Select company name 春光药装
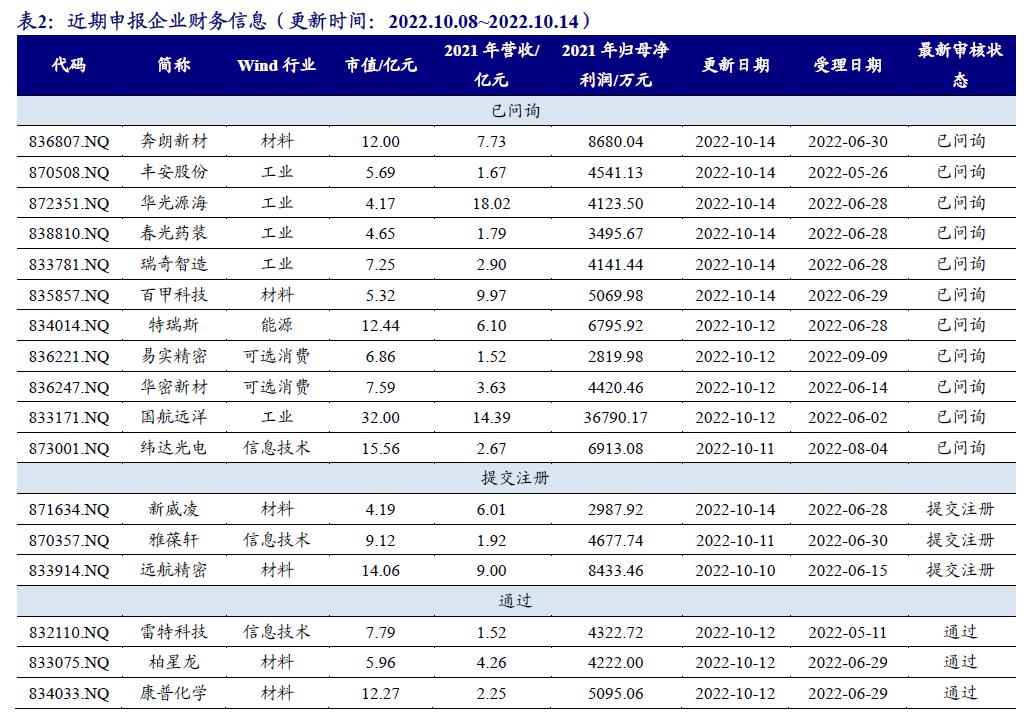Screen dimensions: 1032x716 [x=174, y=233]
